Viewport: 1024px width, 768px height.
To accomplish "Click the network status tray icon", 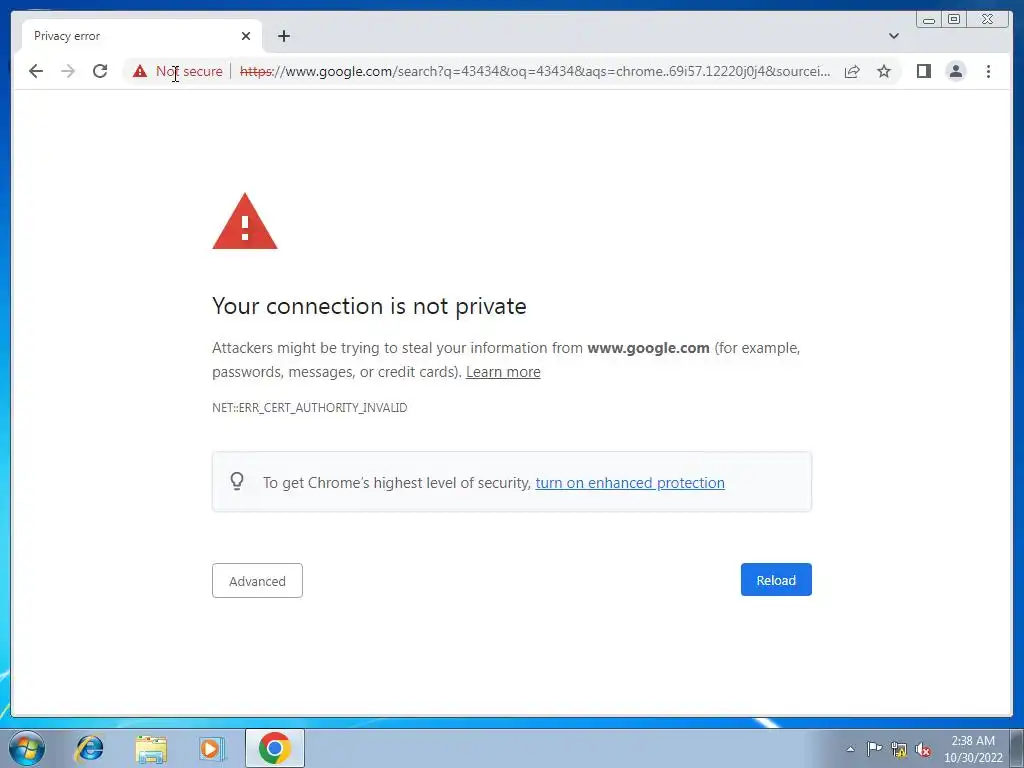I will (899, 750).
